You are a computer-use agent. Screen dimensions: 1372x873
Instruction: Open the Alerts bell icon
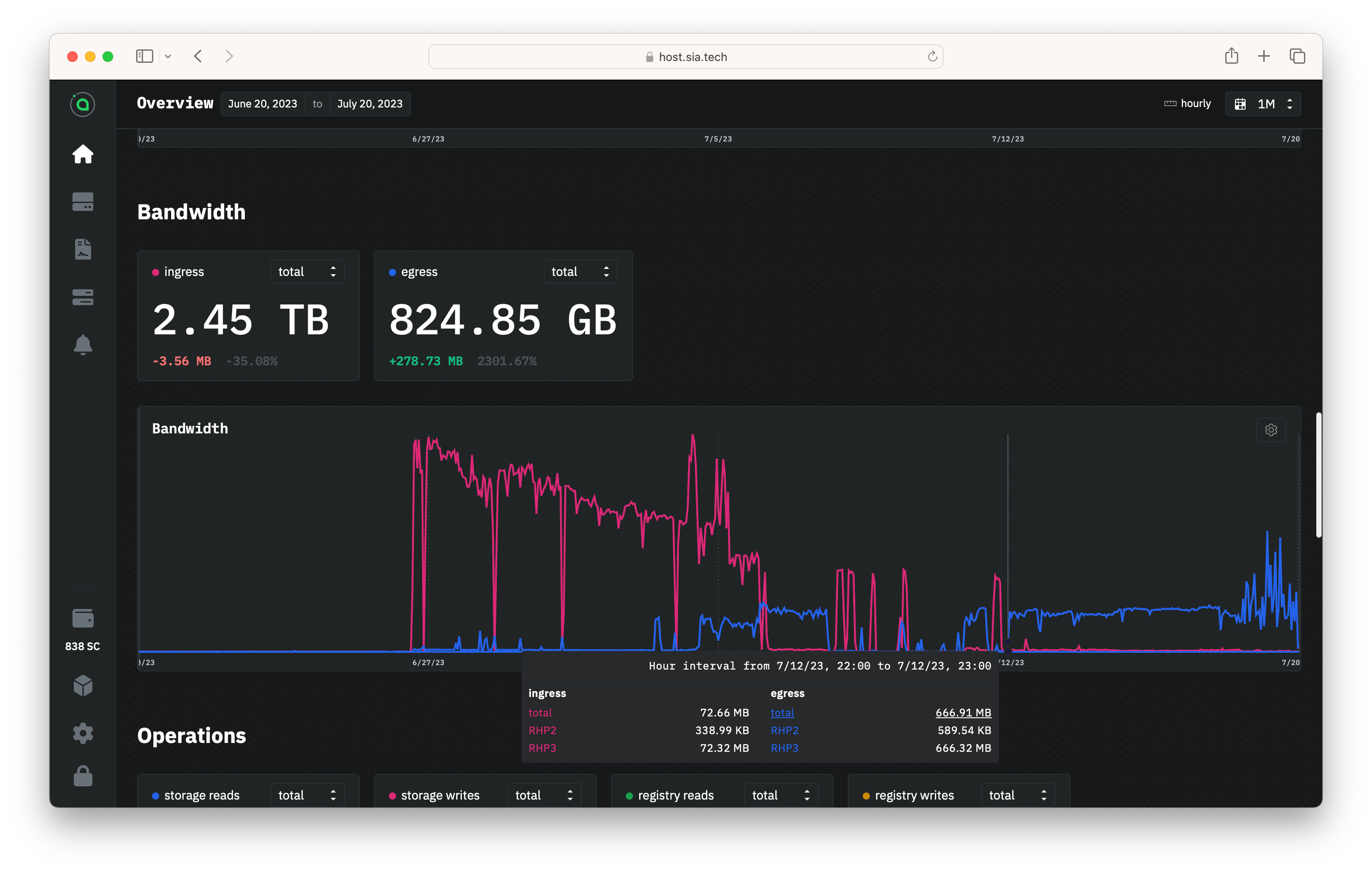coord(83,345)
